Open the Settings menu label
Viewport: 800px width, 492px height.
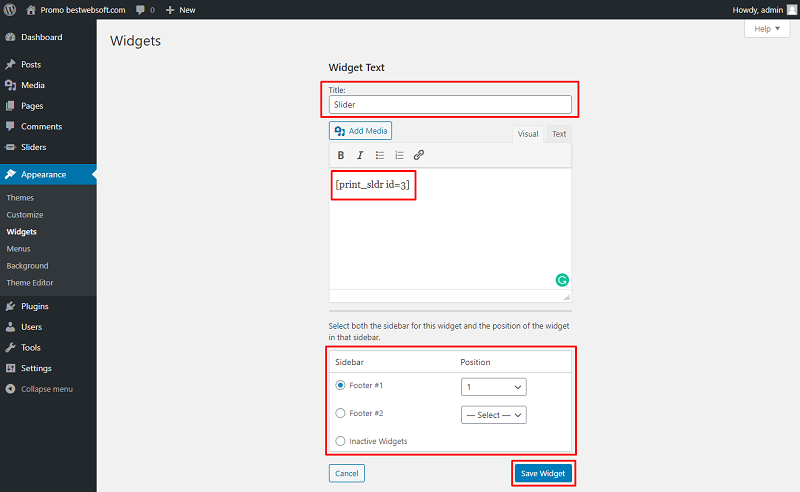click(x=36, y=368)
